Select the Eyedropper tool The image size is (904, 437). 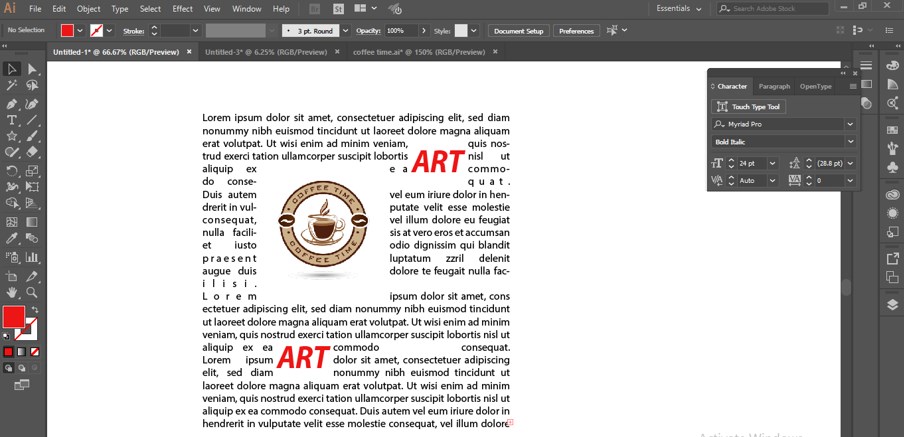point(12,239)
